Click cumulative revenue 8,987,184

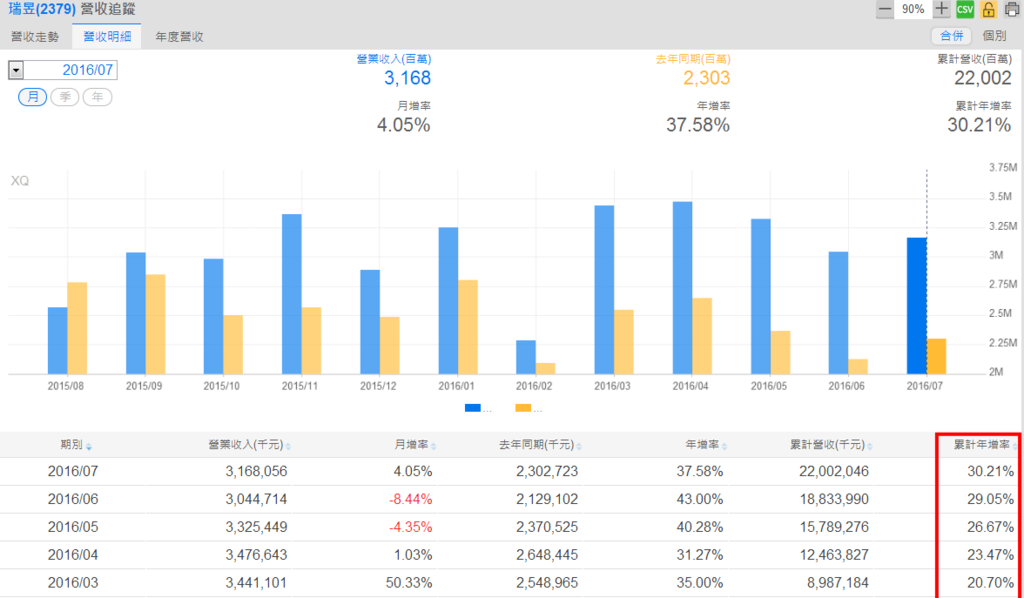[x=838, y=582]
